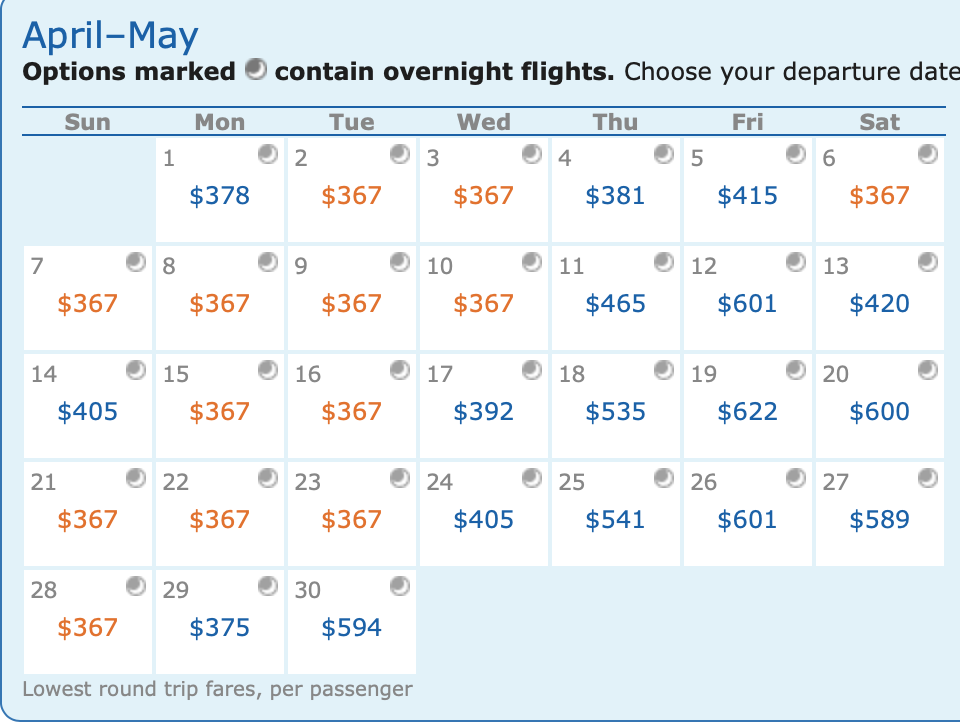The width and height of the screenshot is (960, 726).
Task: Choose the $465 fare on April 11
Action: (x=615, y=304)
